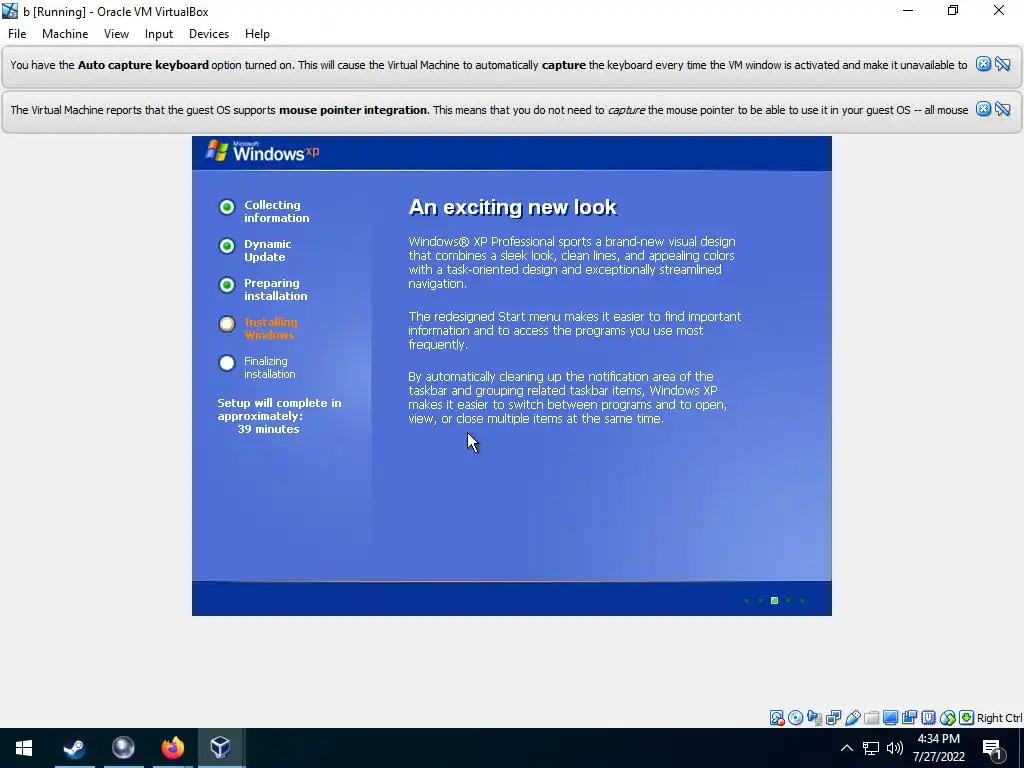This screenshot has width=1024, height=768.
Task: Click the hard disk activity indicator
Action: point(776,718)
